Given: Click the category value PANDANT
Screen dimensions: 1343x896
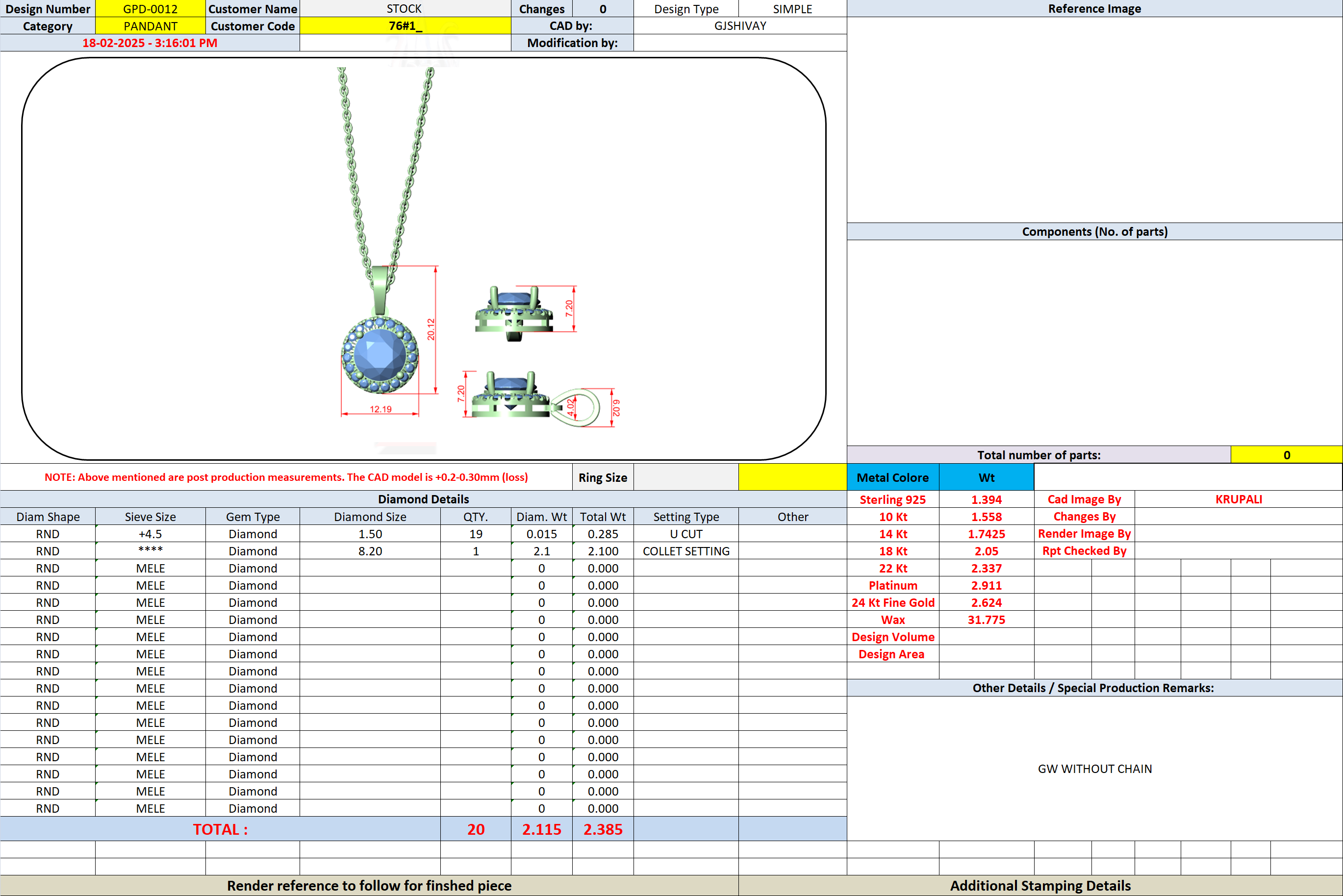Looking at the screenshot, I should click(x=151, y=25).
